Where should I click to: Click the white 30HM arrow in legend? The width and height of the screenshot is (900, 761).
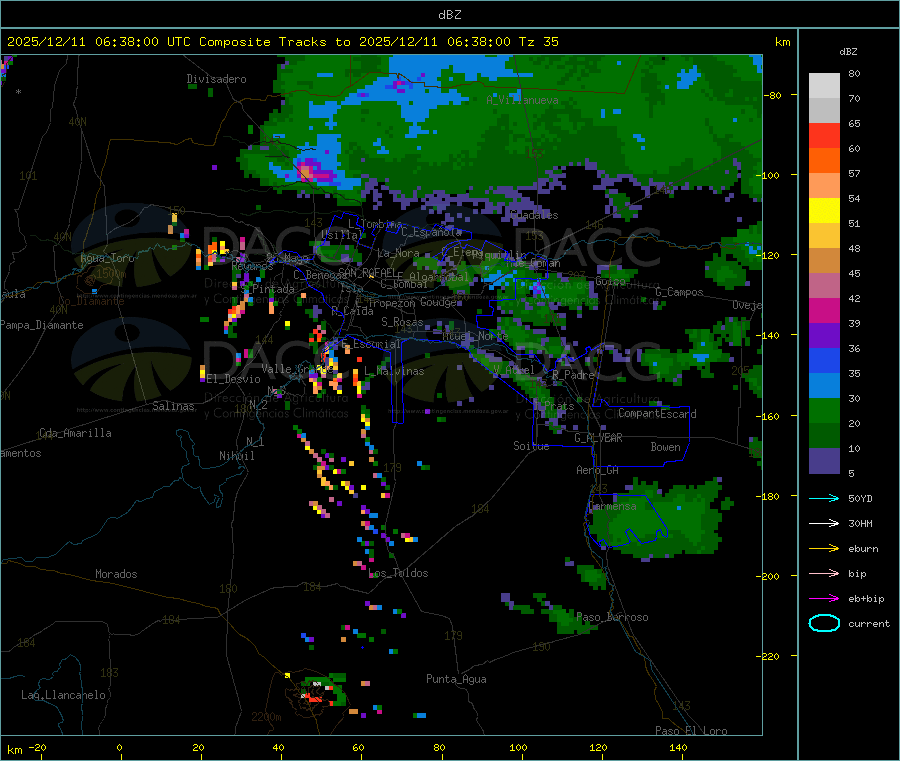coord(824,523)
